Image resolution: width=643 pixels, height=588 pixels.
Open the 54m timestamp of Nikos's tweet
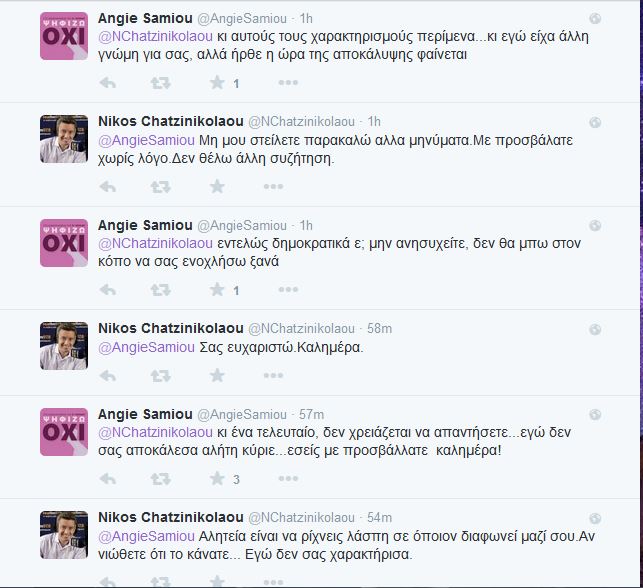[378, 517]
